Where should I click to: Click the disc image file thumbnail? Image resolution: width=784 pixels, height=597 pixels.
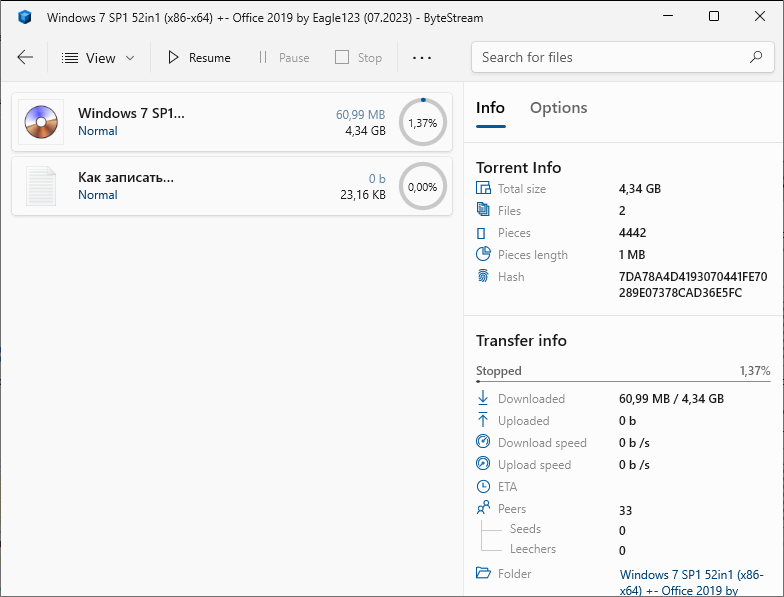(41, 122)
